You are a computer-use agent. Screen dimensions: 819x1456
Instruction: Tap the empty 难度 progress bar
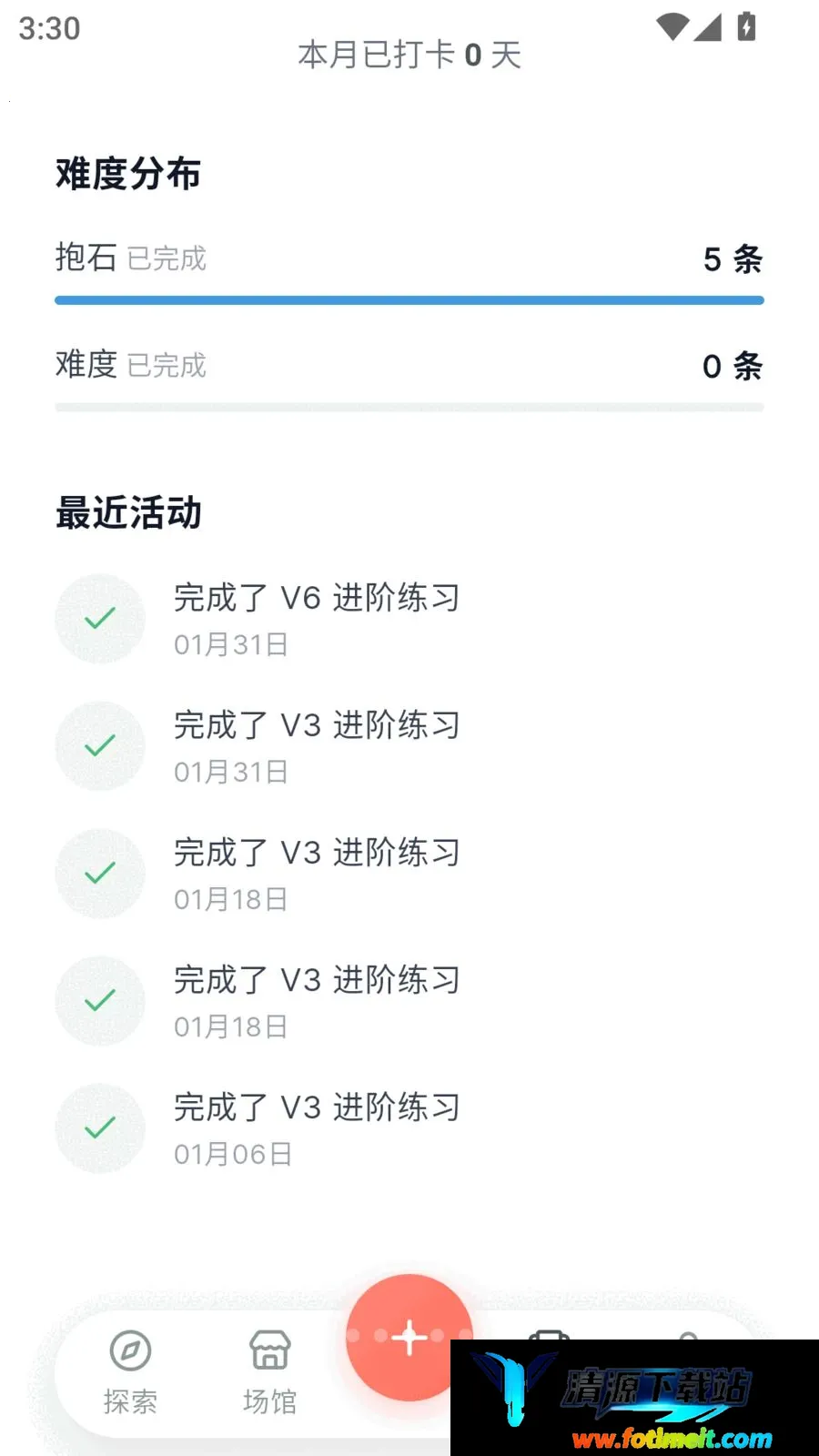[409, 407]
